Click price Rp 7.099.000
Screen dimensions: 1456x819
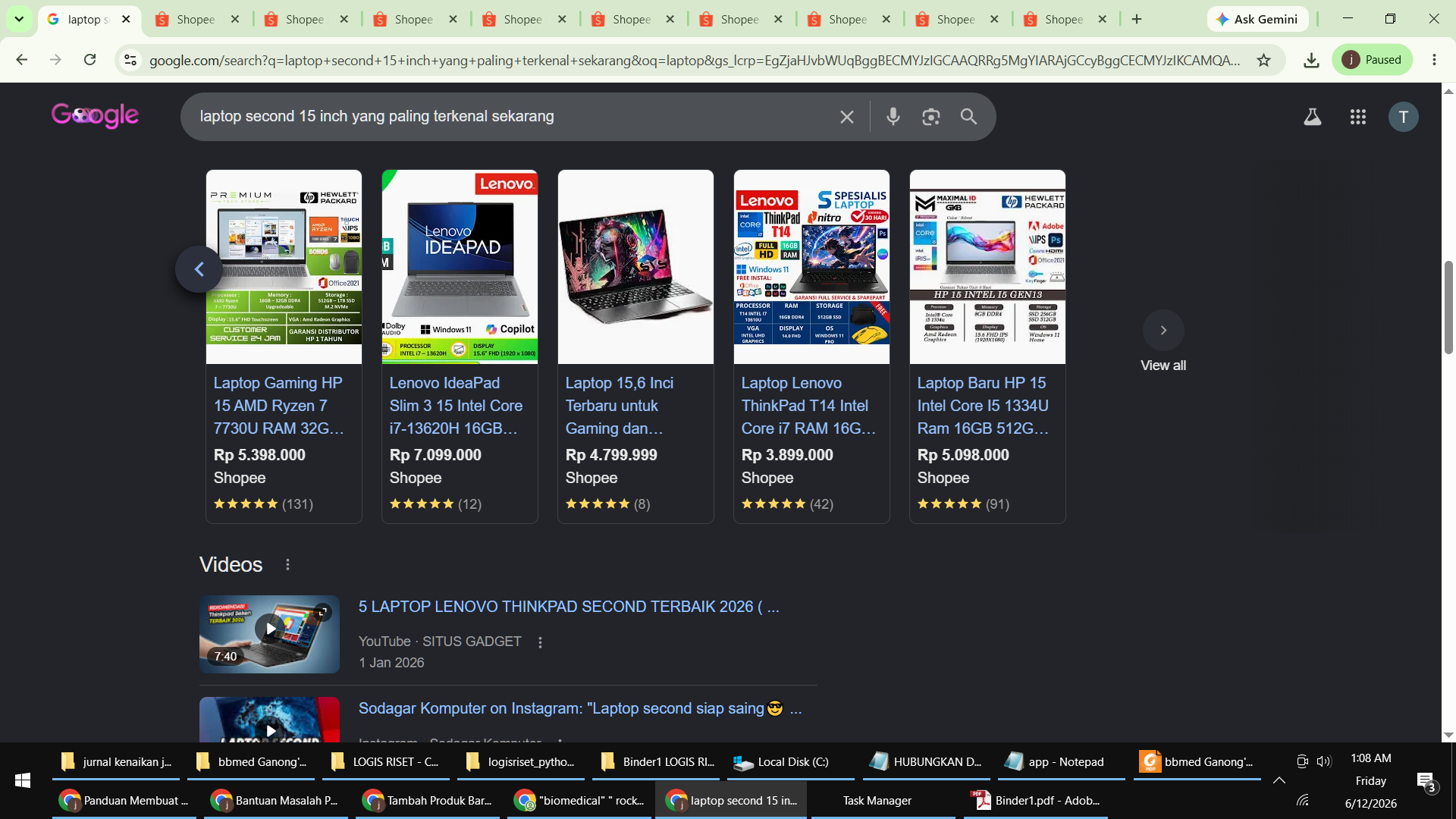pyautogui.click(x=435, y=455)
